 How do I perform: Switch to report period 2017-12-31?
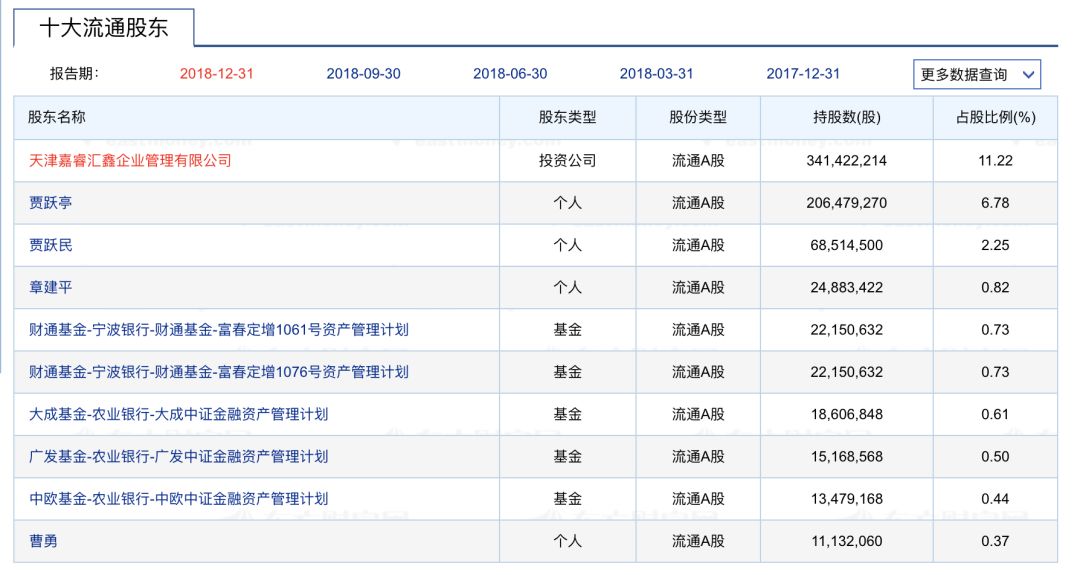coord(803,74)
